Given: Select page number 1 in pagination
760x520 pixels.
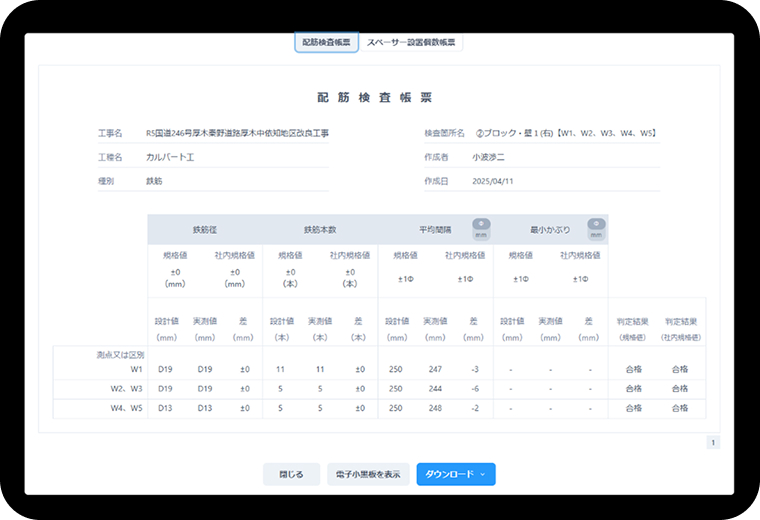Looking at the screenshot, I should (x=712, y=442).
